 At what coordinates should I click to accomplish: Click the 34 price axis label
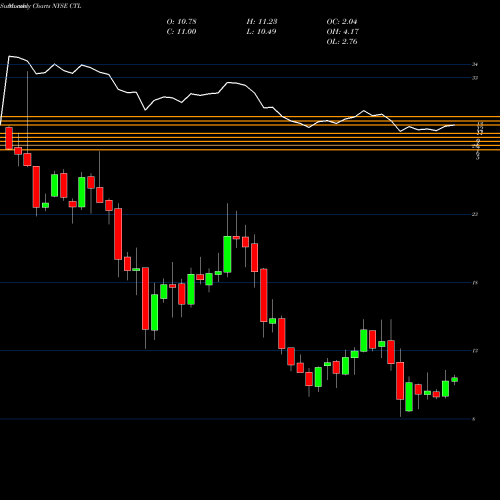coord(475,64)
